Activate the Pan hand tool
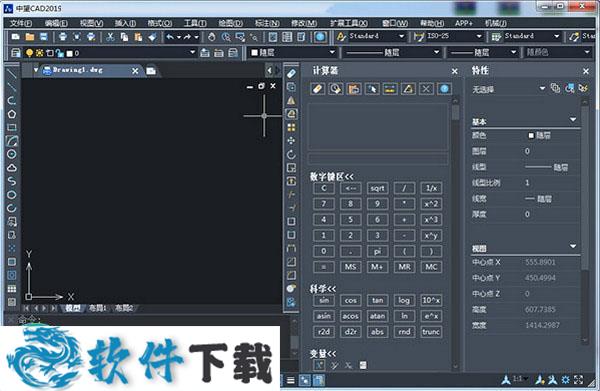The image size is (600, 391). click(212, 37)
